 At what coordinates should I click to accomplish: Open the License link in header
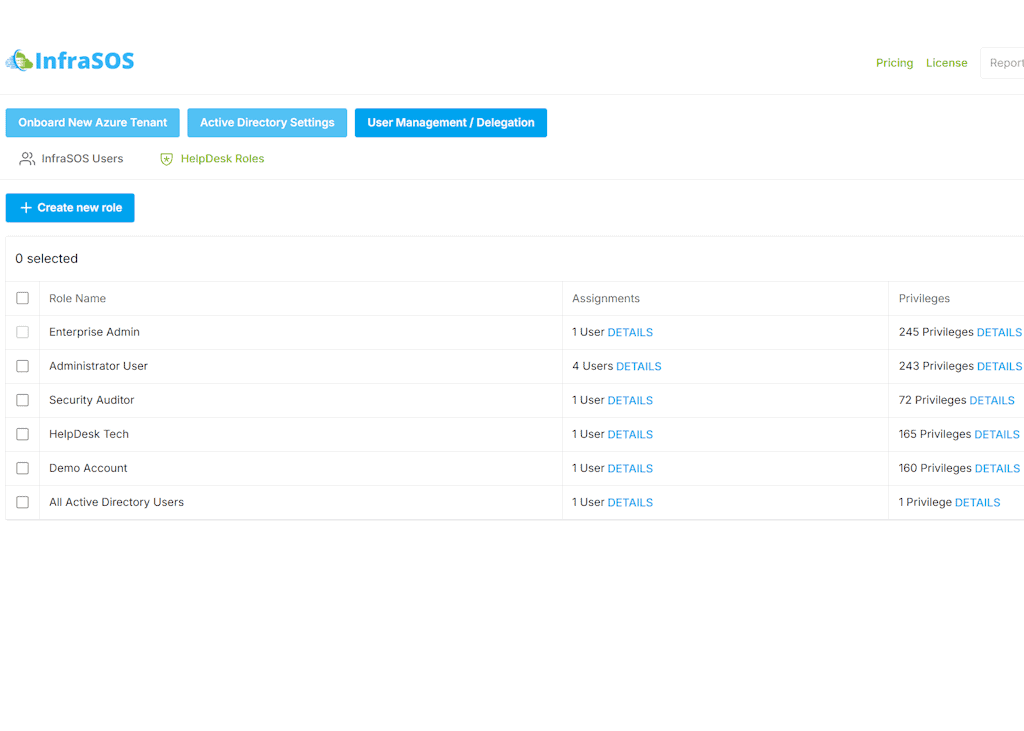point(946,63)
